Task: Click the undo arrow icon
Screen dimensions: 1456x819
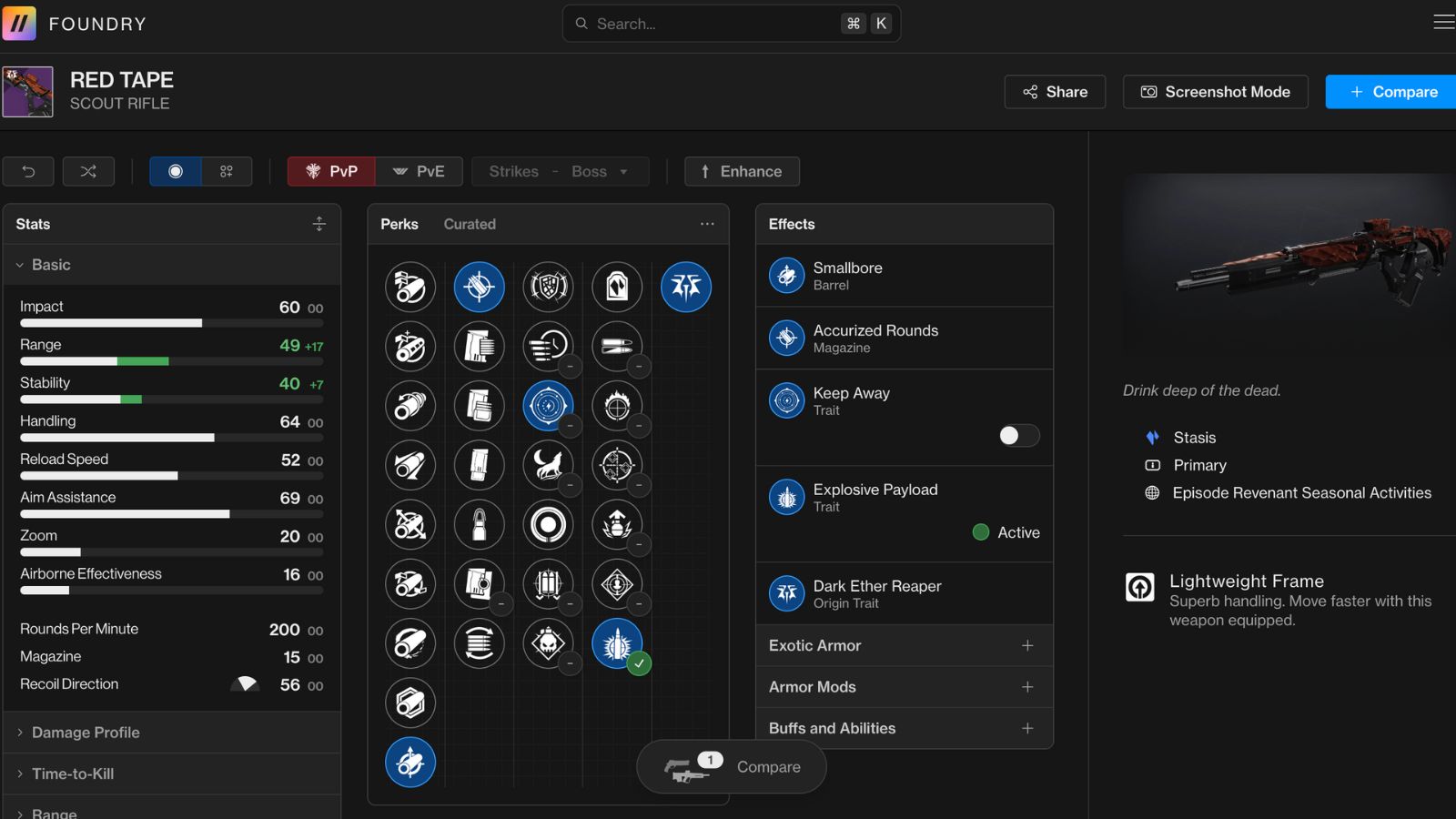Action: pos(28,171)
